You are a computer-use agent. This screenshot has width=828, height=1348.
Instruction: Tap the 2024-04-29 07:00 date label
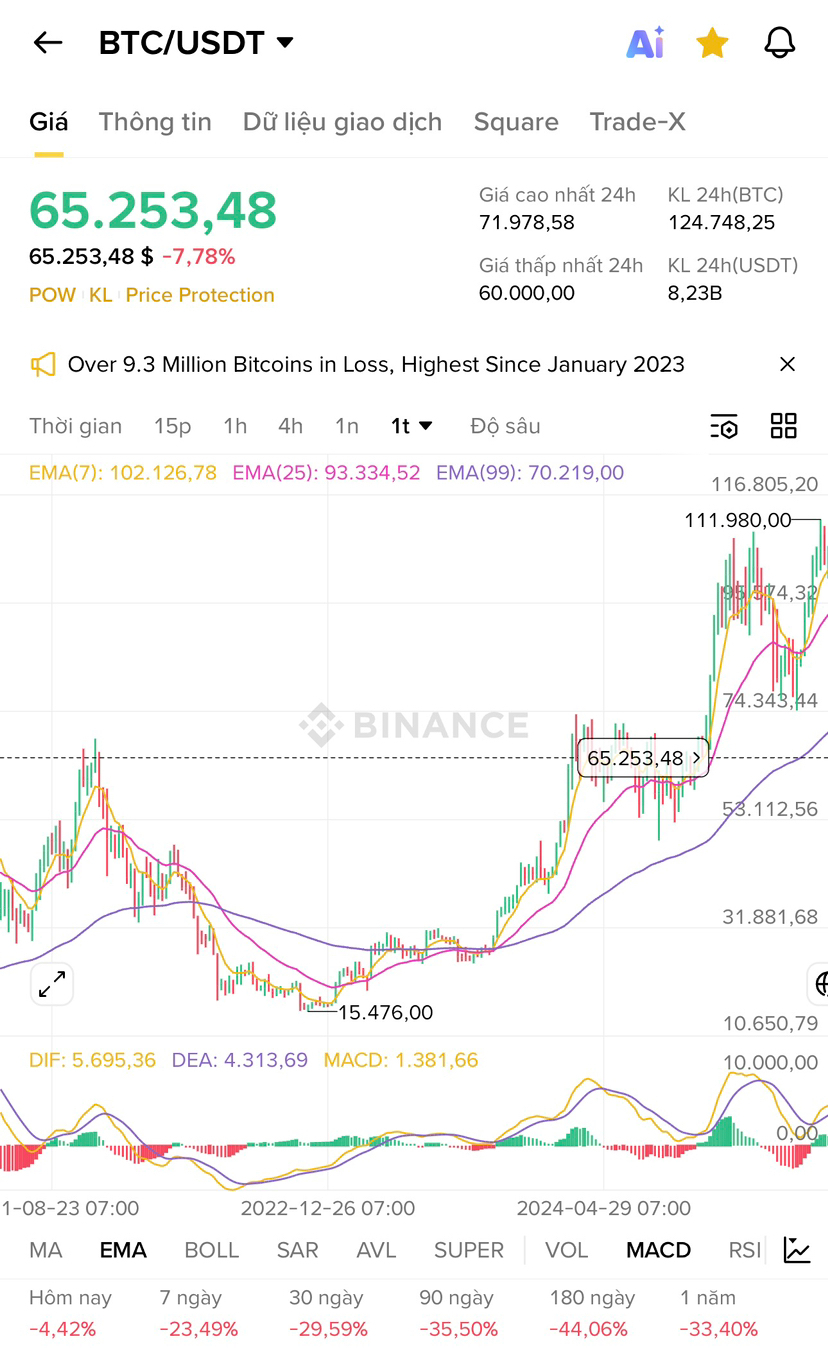click(604, 1208)
